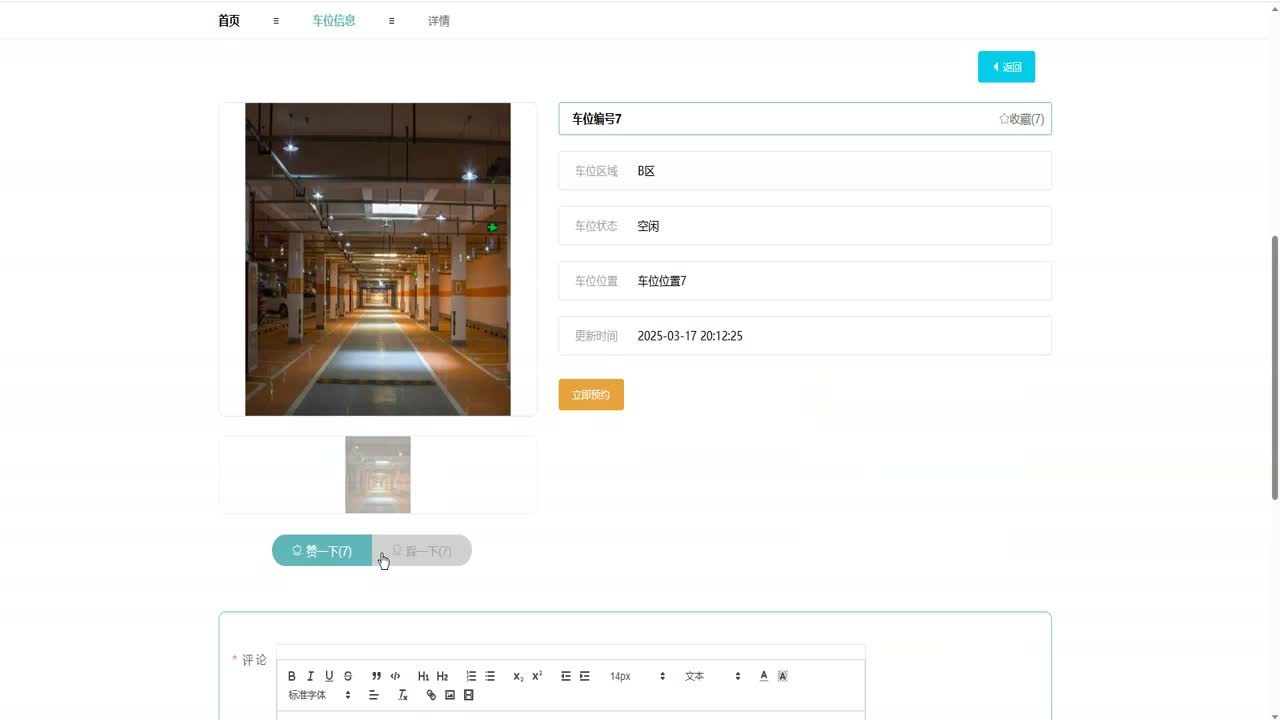Screen dimensions: 1280x720
Task: Select 详情 in the breadcrumb
Action: point(439,20)
